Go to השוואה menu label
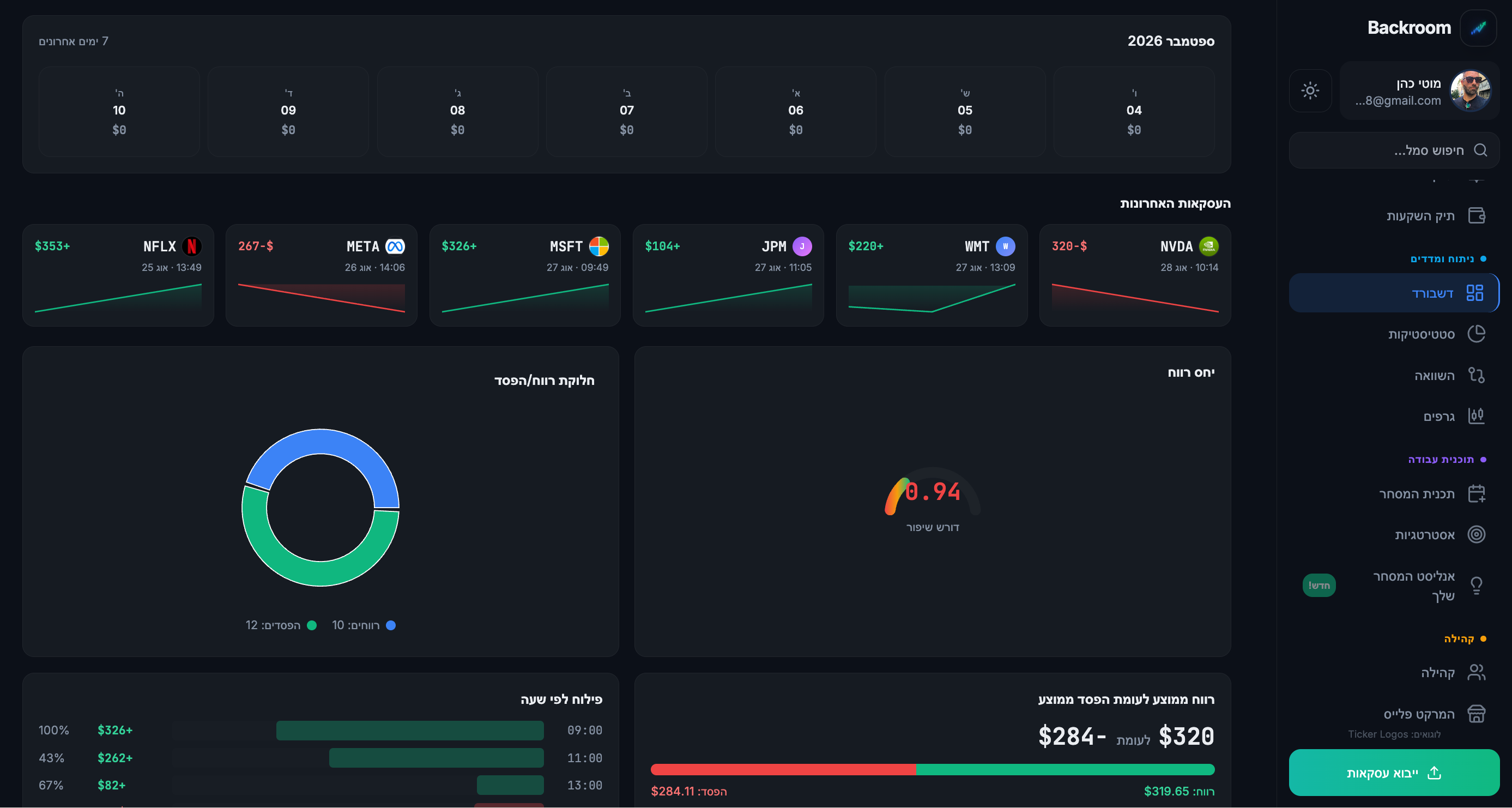 1434,375
